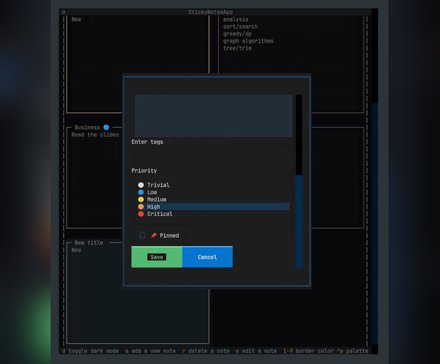Click the Save button
The height and width of the screenshot is (364, 440).
(157, 257)
